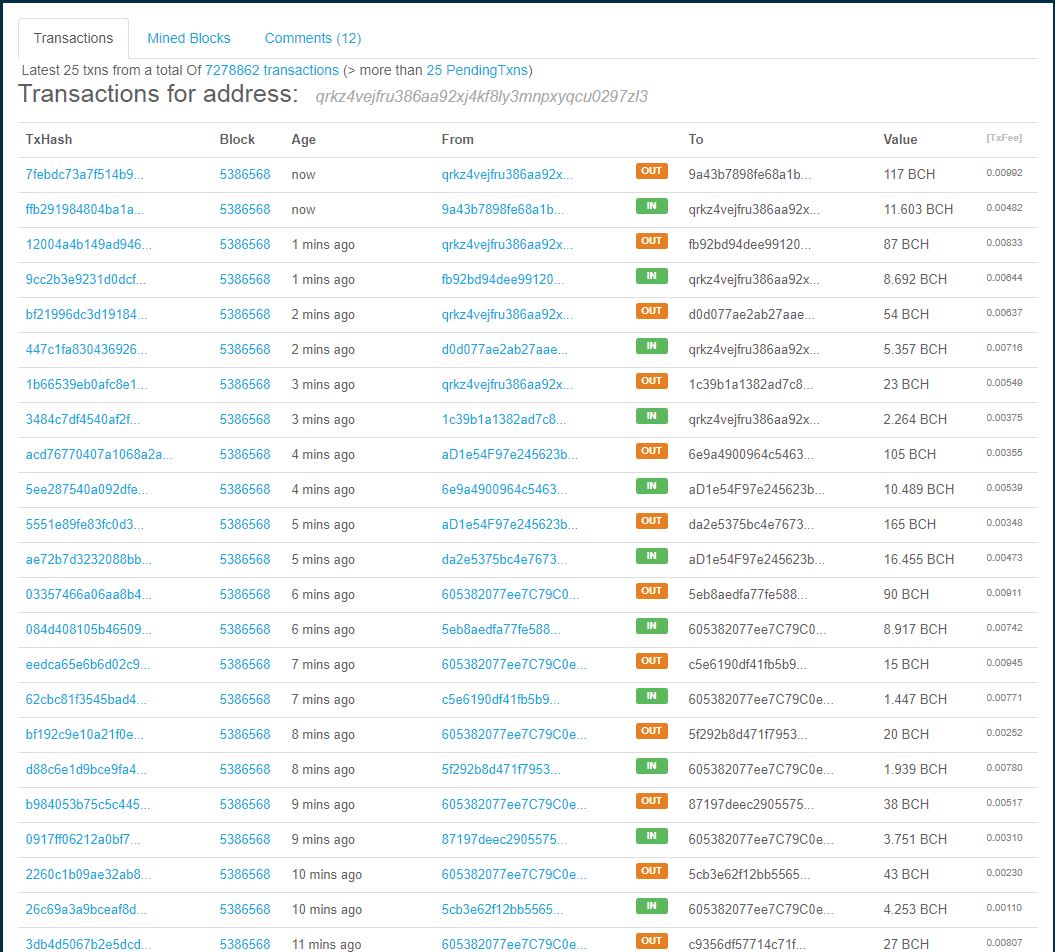Open transaction hash 1b66539eb0afc8e1
Viewport: 1055px width, 952px height.
[86, 384]
